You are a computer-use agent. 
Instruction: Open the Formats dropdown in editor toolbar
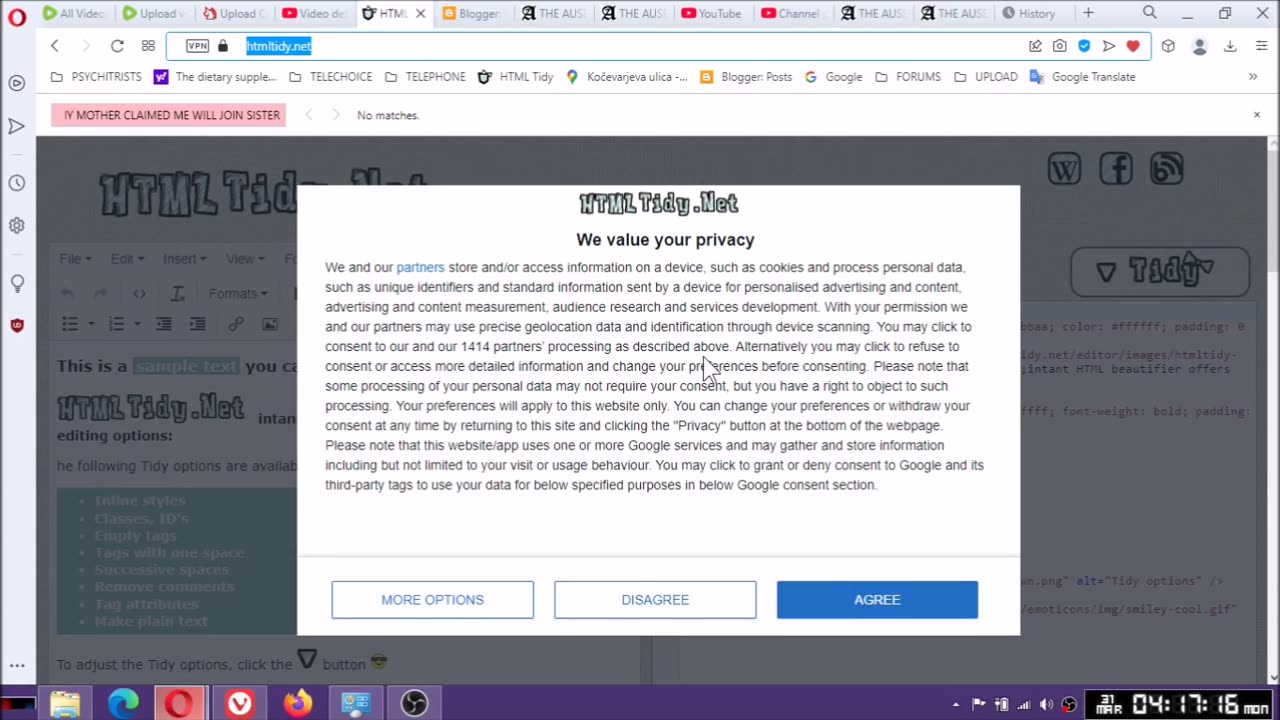[238, 293]
